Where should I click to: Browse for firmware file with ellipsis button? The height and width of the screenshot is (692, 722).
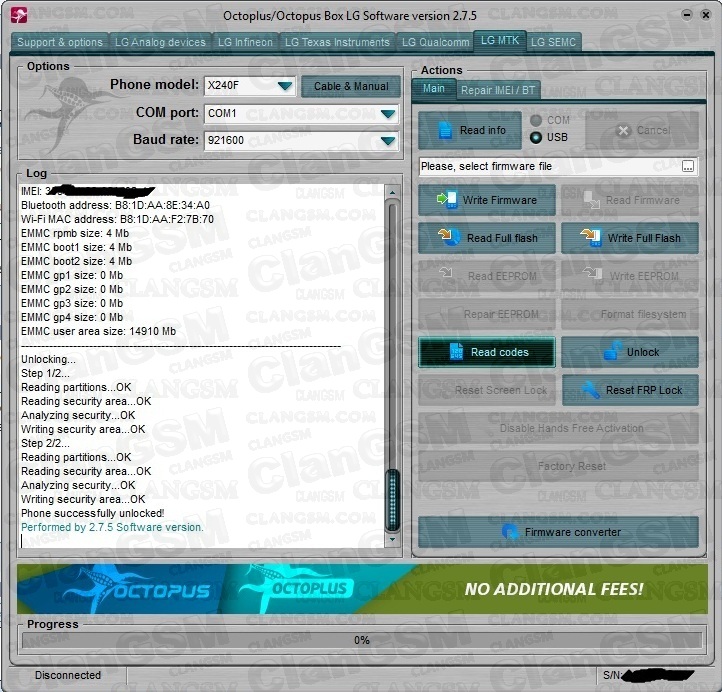click(687, 166)
